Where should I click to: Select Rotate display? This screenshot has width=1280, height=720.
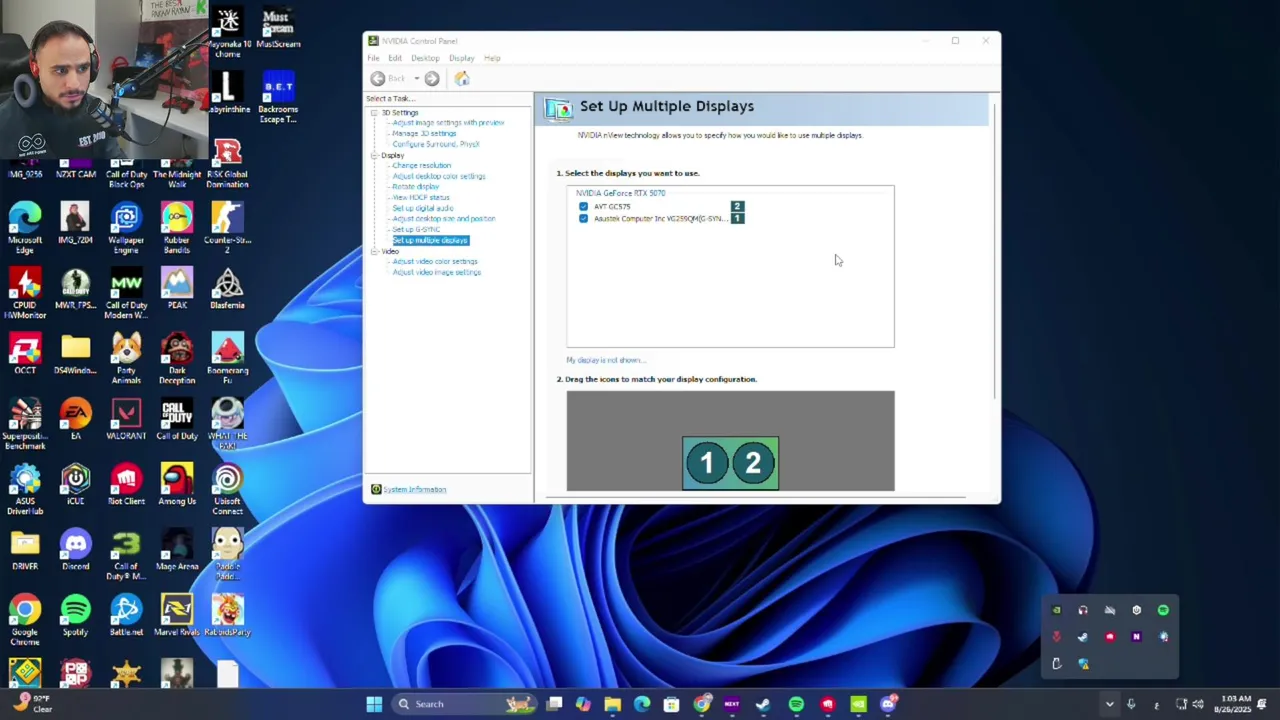415,187
